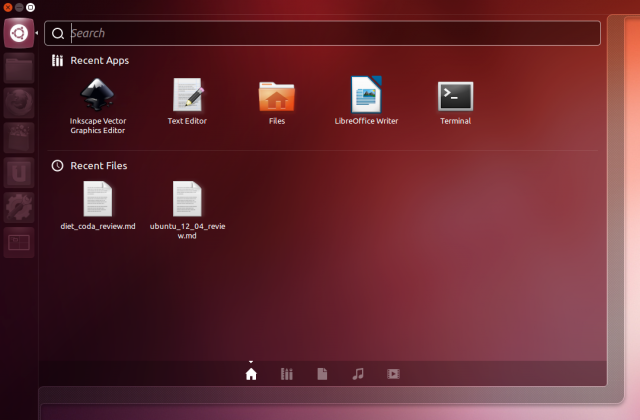Viewport: 640px width, 420px height.
Task: Switch to the Files lens
Action: pos(322,374)
